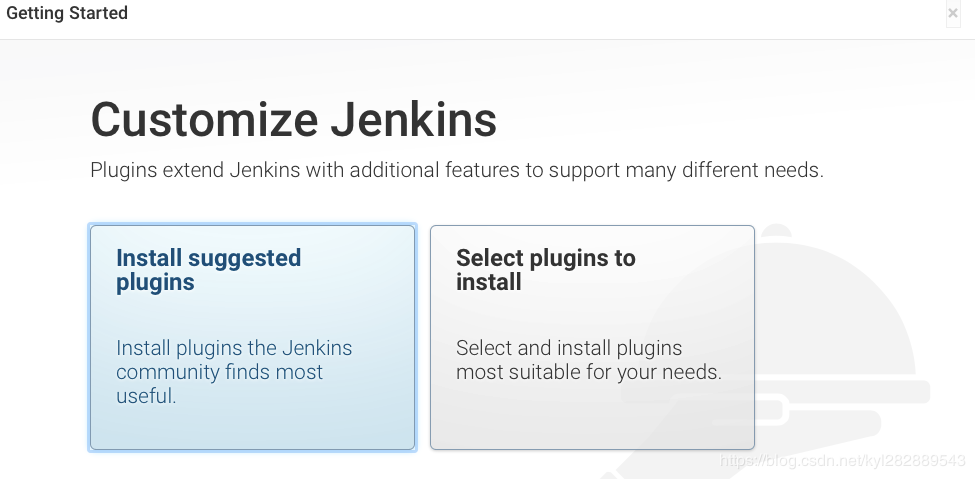The width and height of the screenshot is (975, 479).
Task: Close the Getting Started dialog
Action: tap(953, 13)
